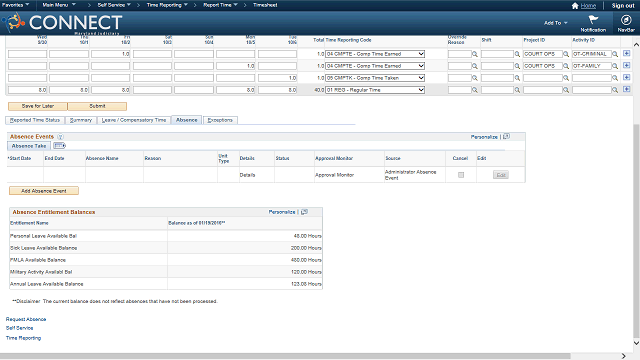Submit the timesheet
Viewport: 640px width, 360px height.
(97, 106)
